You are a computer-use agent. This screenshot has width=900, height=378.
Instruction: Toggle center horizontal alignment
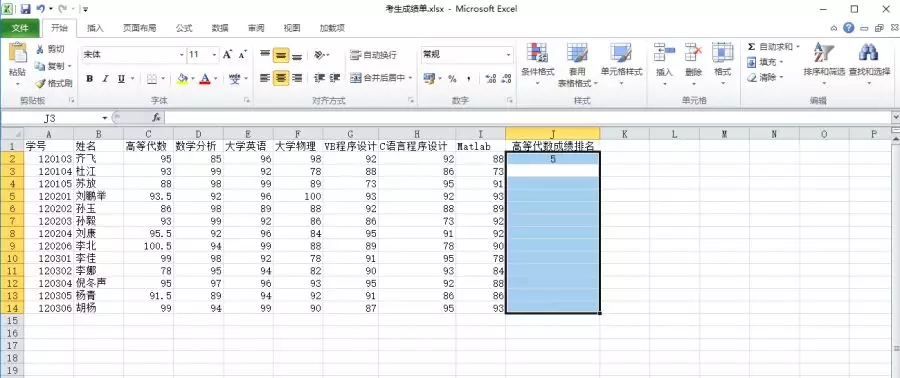tap(281, 78)
